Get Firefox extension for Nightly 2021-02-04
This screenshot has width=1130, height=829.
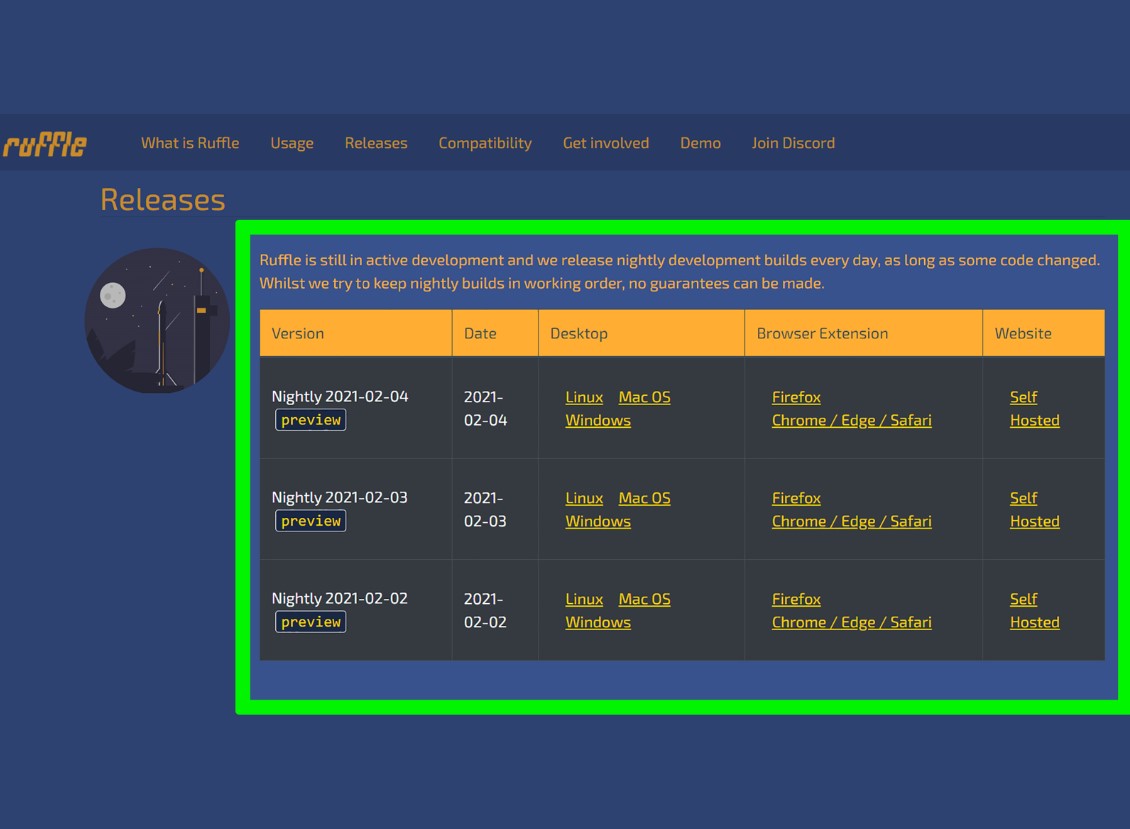point(796,397)
